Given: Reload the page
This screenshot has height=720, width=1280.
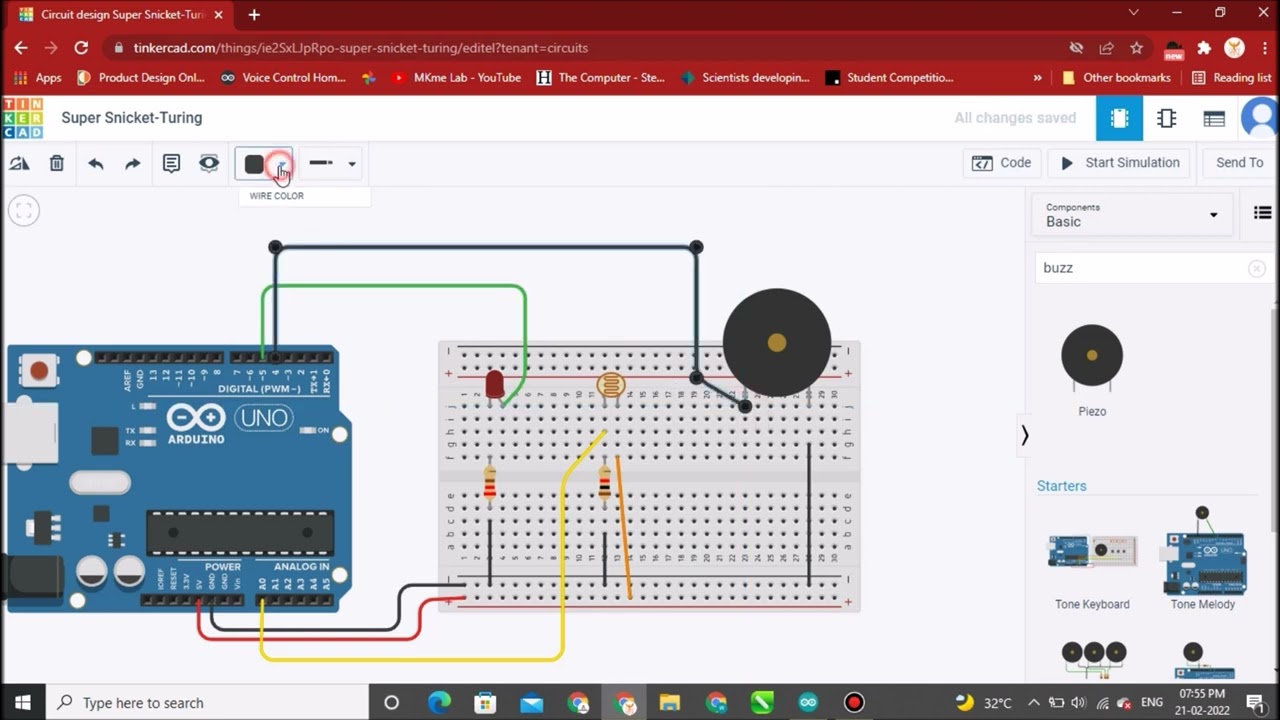Looking at the screenshot, I should [x=81, y=47].
